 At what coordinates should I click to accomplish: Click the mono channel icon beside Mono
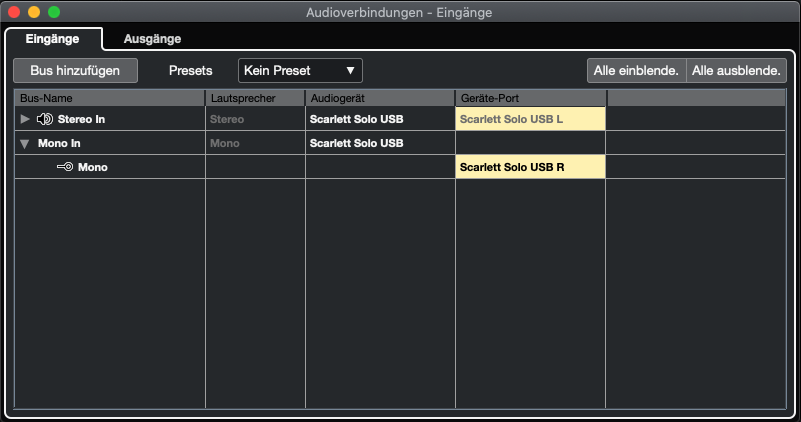coord(65,167)
